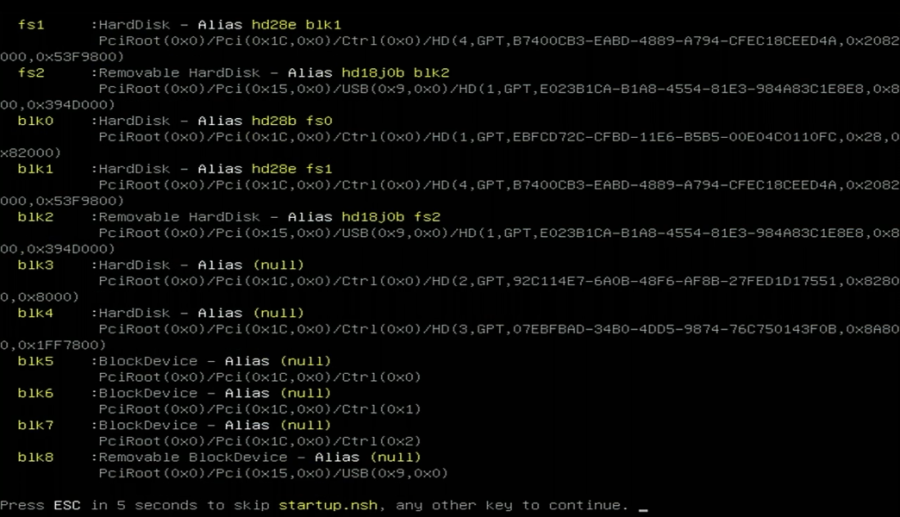Click the ESC word in prompt line
This screenshot has width=900, height=517.
click(67, 506)
